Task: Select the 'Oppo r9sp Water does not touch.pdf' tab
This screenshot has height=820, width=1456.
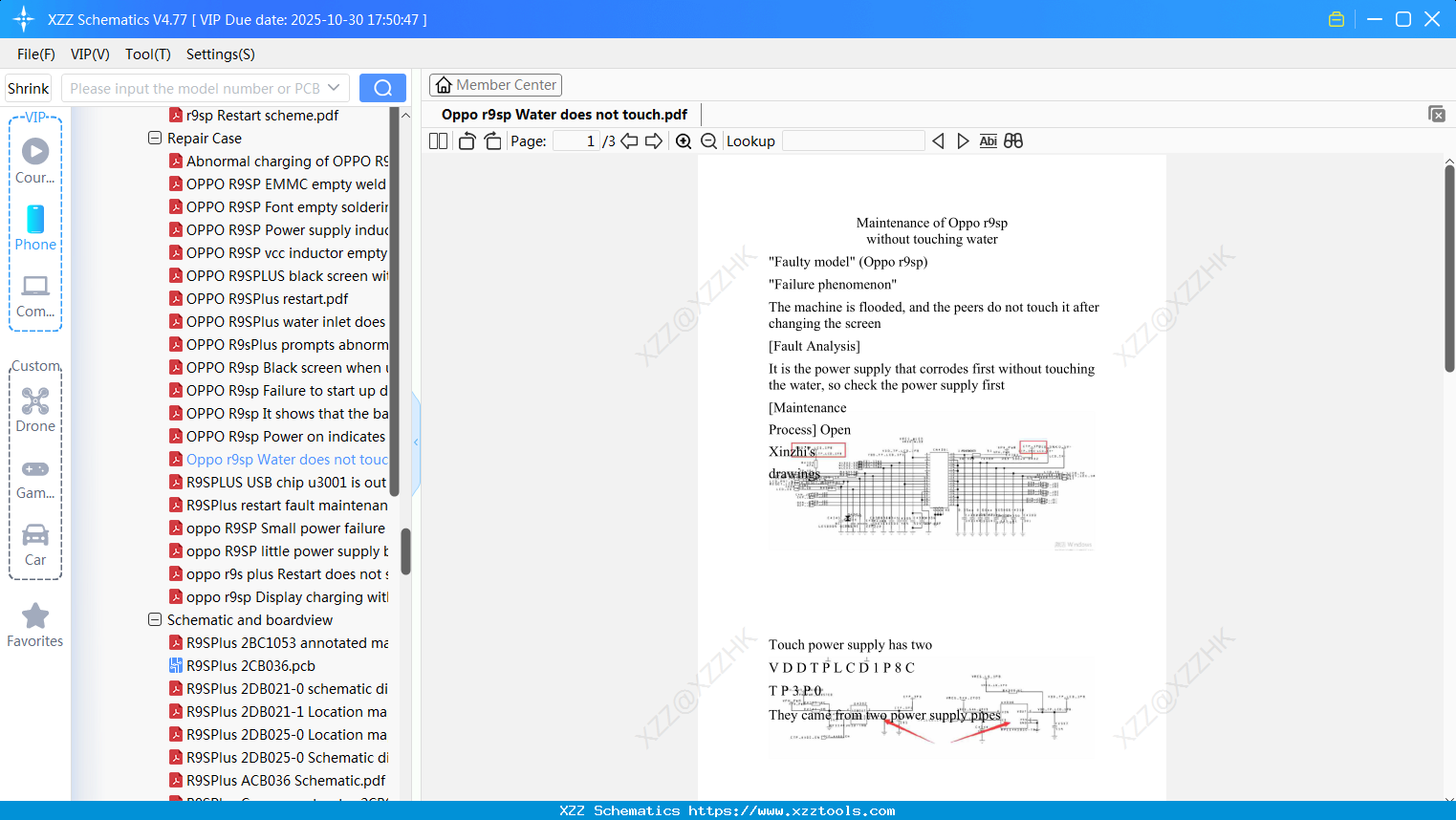Action: [x=564, y=115]
